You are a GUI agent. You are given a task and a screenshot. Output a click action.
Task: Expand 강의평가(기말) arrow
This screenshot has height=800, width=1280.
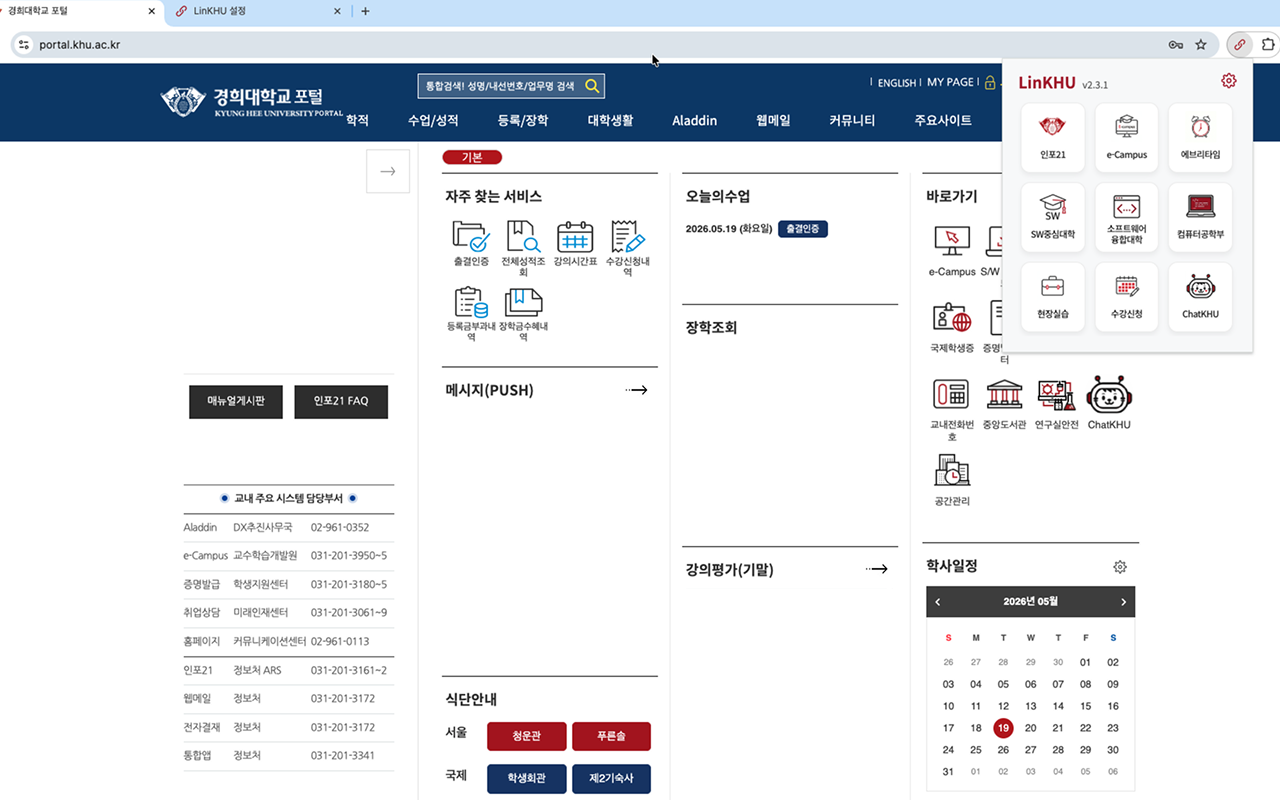pyautogui.click(x=877, y=569)
